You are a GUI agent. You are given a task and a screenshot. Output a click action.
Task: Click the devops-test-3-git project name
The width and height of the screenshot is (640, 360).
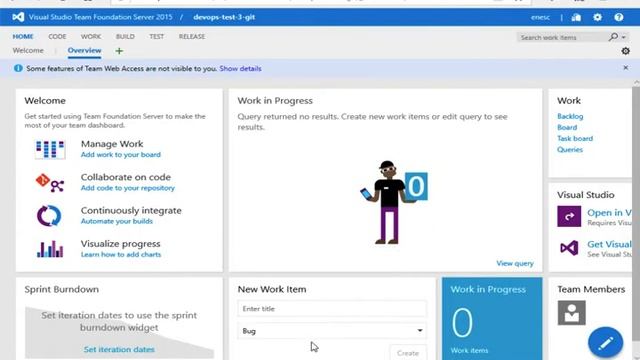tap(224, 17)
